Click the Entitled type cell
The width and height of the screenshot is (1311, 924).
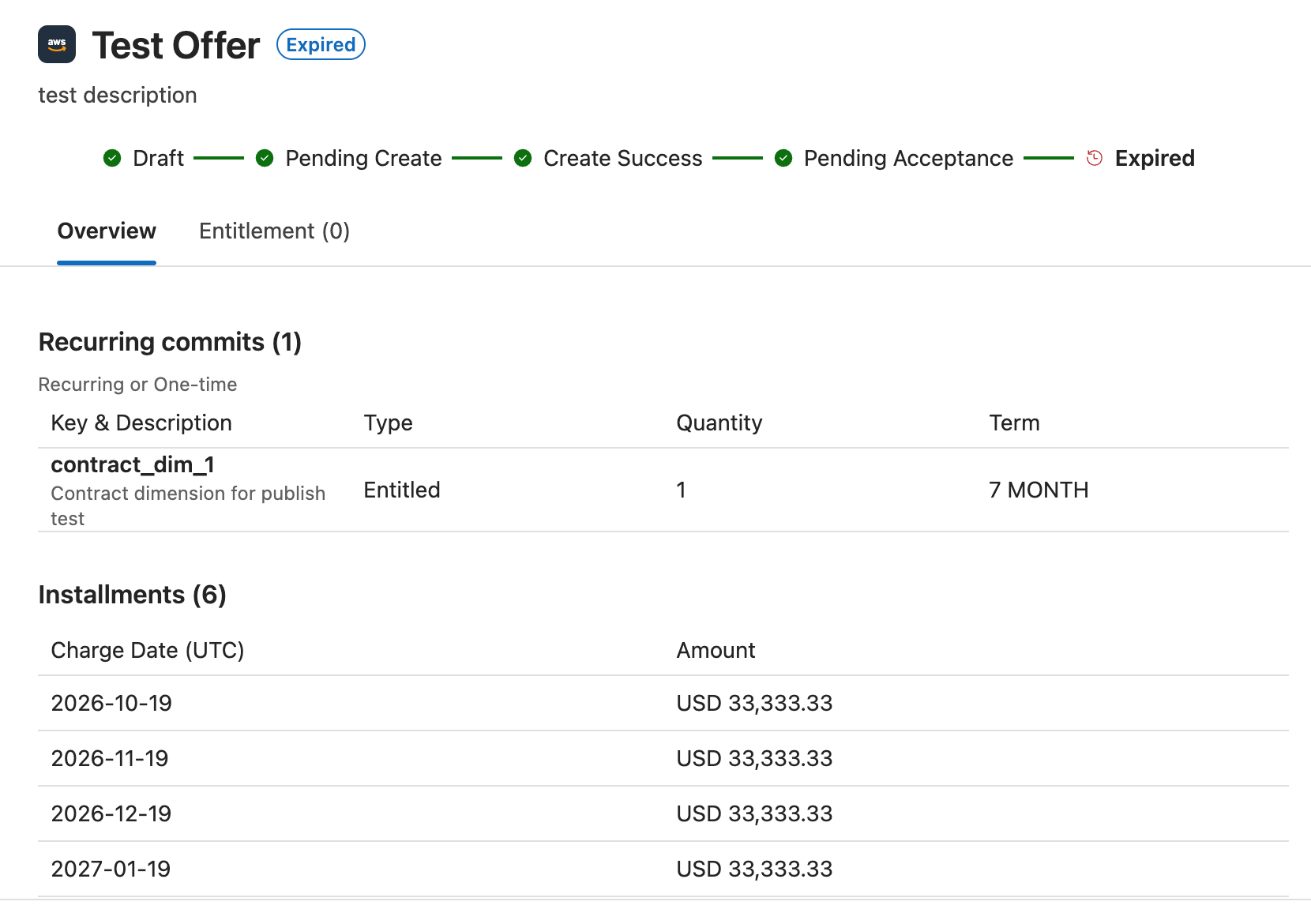tap(402, 490)
